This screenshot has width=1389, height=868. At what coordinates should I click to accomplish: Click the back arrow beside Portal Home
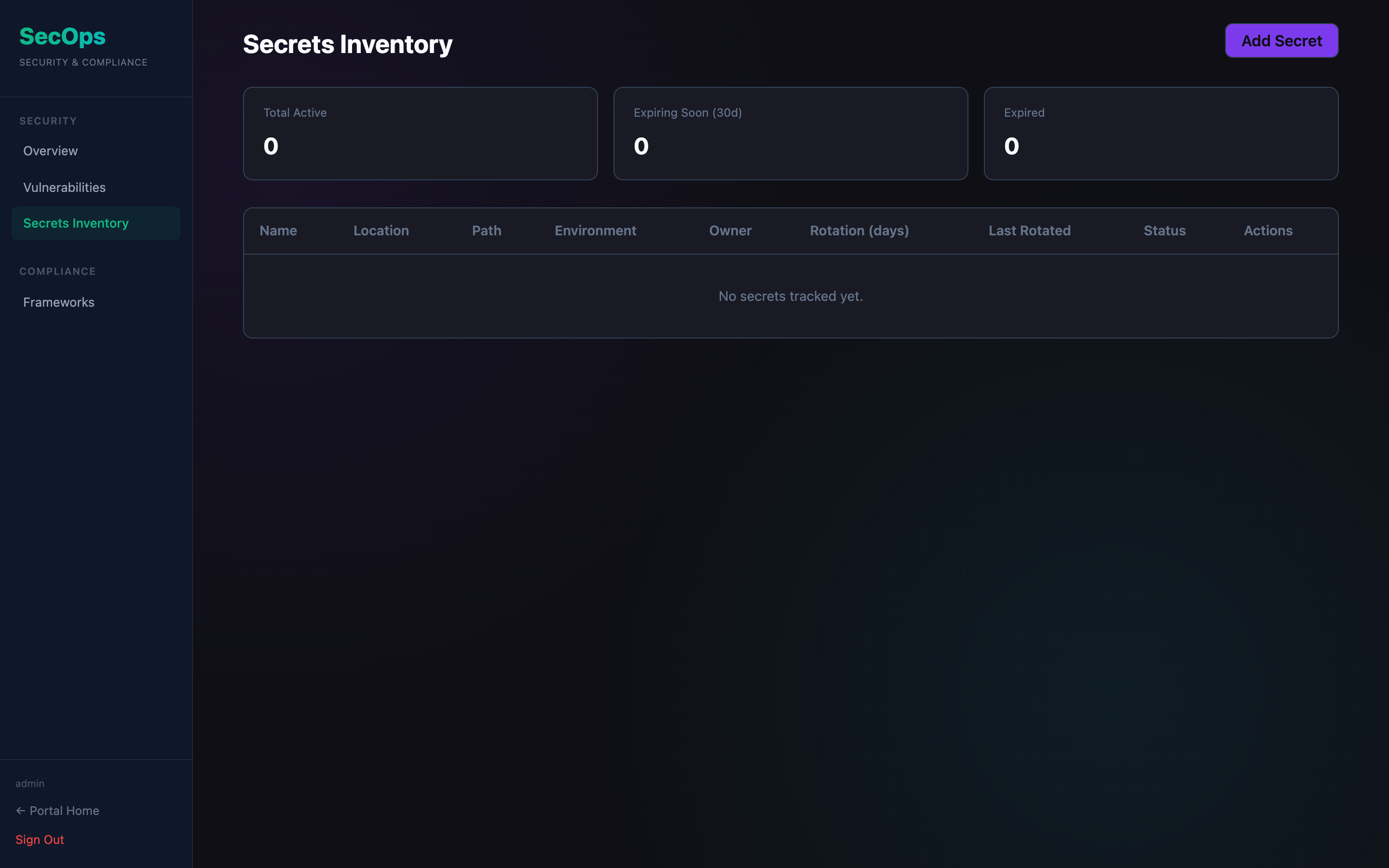click(21, 810)
